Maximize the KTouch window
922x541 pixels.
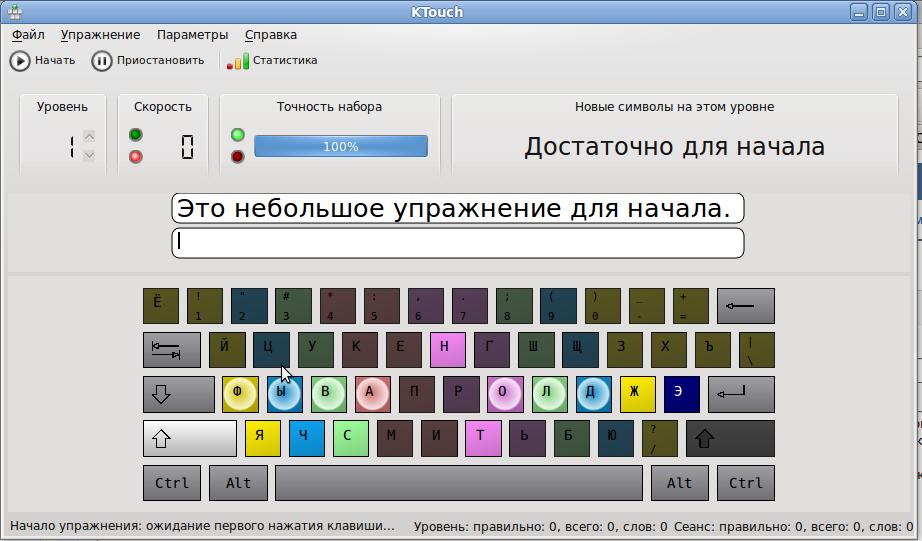880,12
